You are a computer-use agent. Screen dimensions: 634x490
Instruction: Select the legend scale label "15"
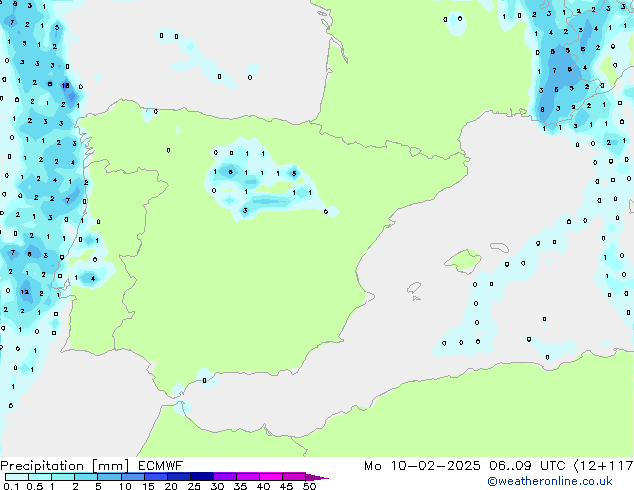148,486
